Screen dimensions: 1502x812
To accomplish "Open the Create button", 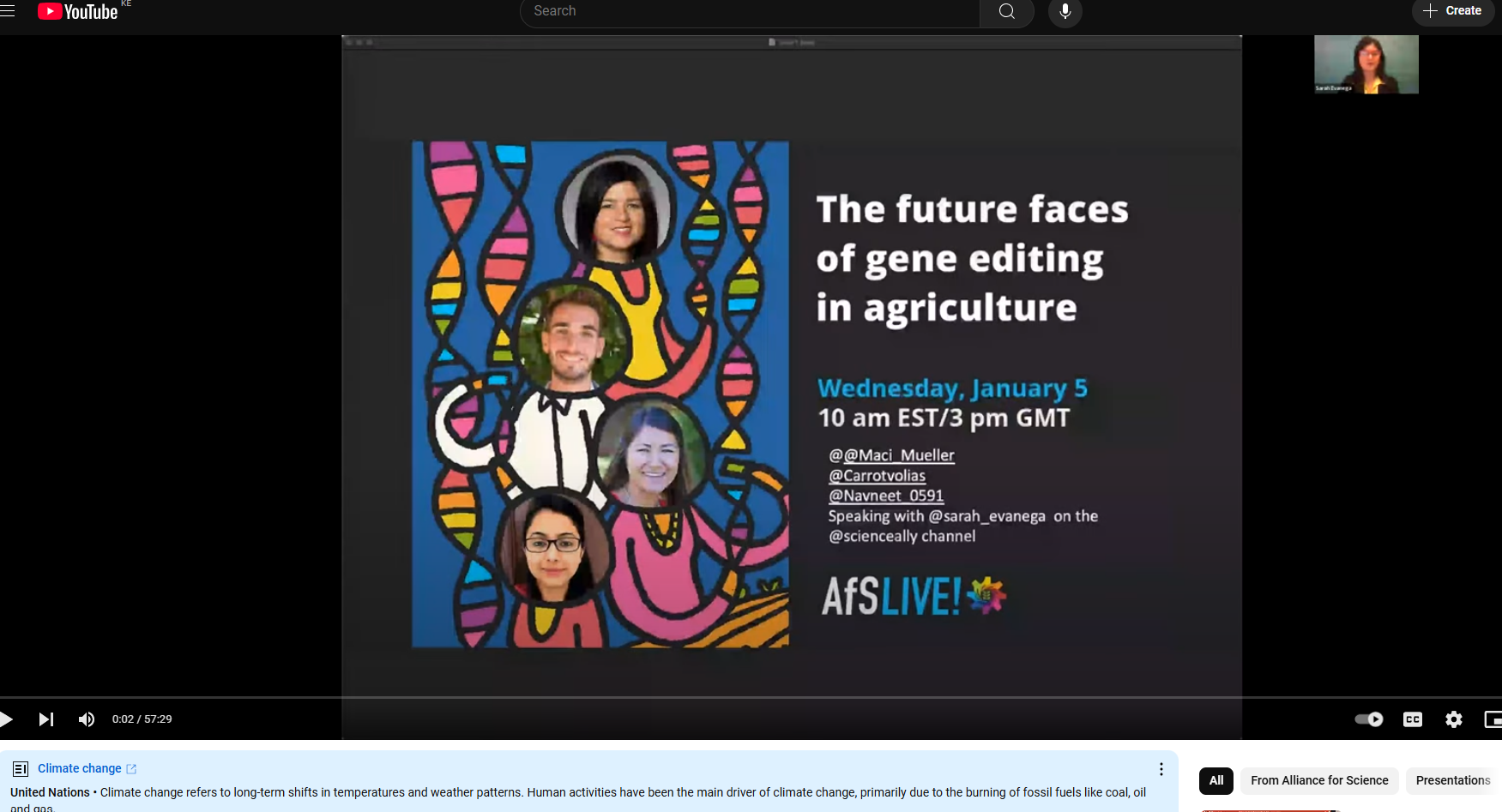I will [x=1453, y=11].
